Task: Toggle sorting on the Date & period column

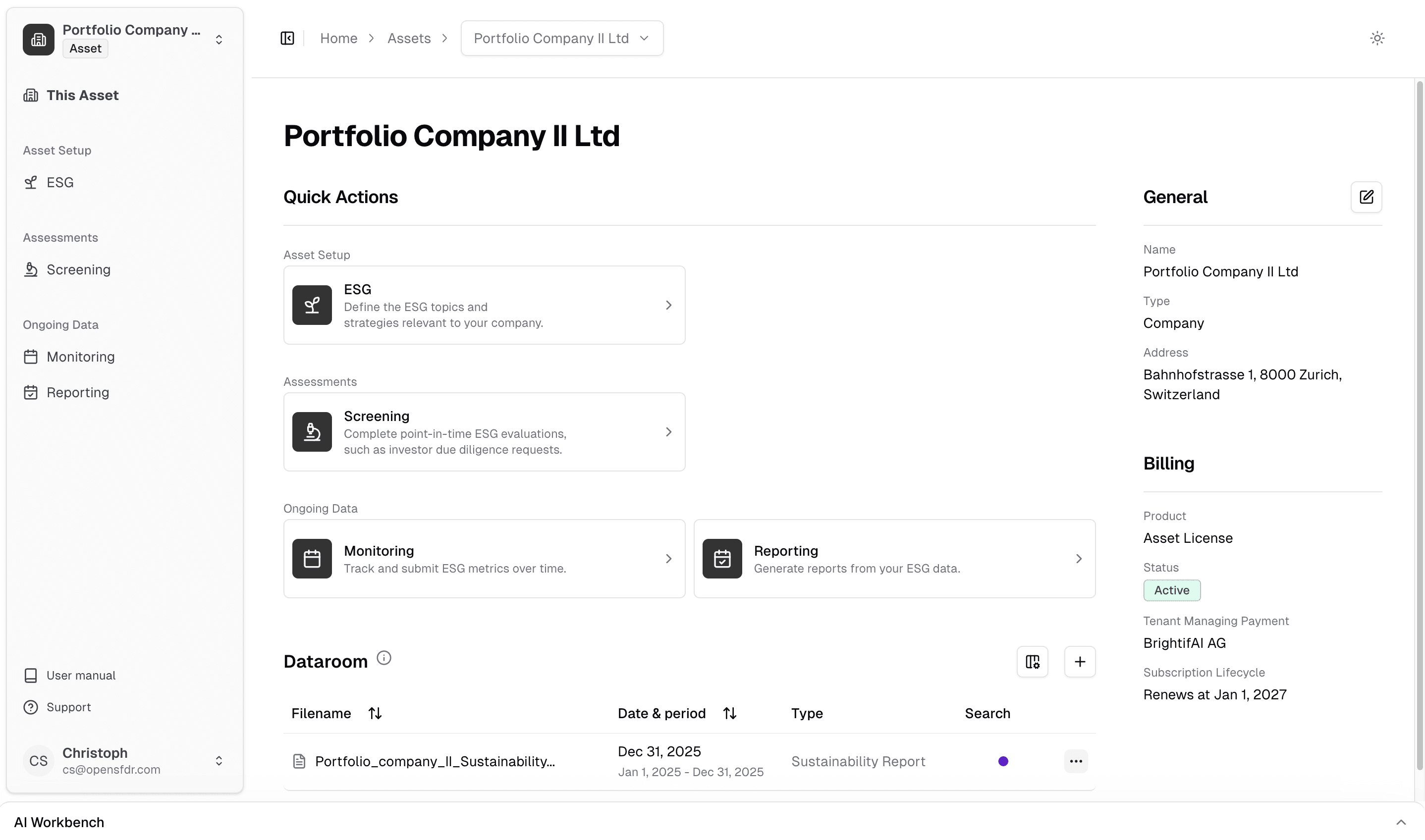Action: 730,713
